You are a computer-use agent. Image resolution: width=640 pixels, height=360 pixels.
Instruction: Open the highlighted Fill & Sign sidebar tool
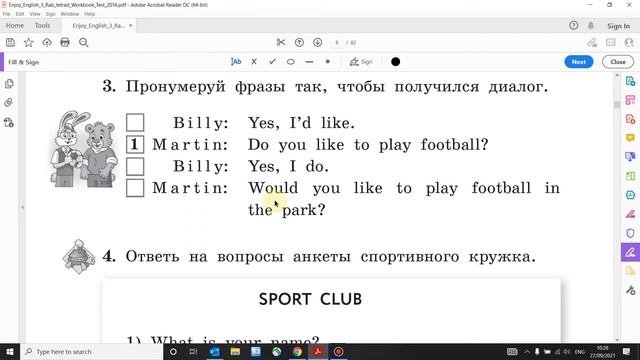630,252
